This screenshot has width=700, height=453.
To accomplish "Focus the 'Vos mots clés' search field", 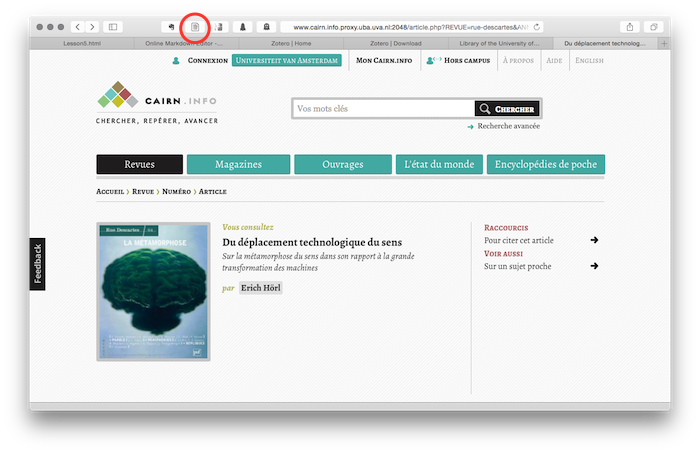I will coord(383,109).
